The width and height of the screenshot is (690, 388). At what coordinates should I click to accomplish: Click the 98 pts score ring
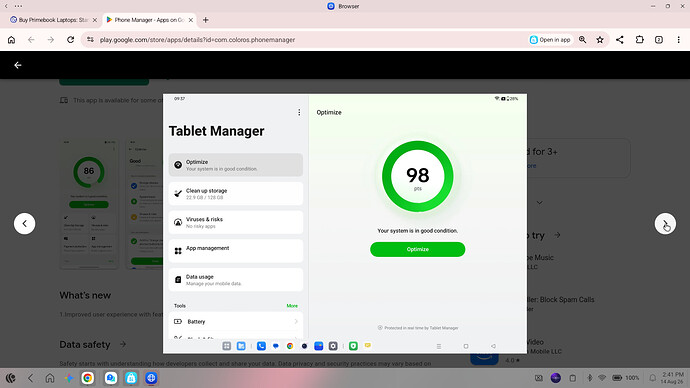pos(418,176)
